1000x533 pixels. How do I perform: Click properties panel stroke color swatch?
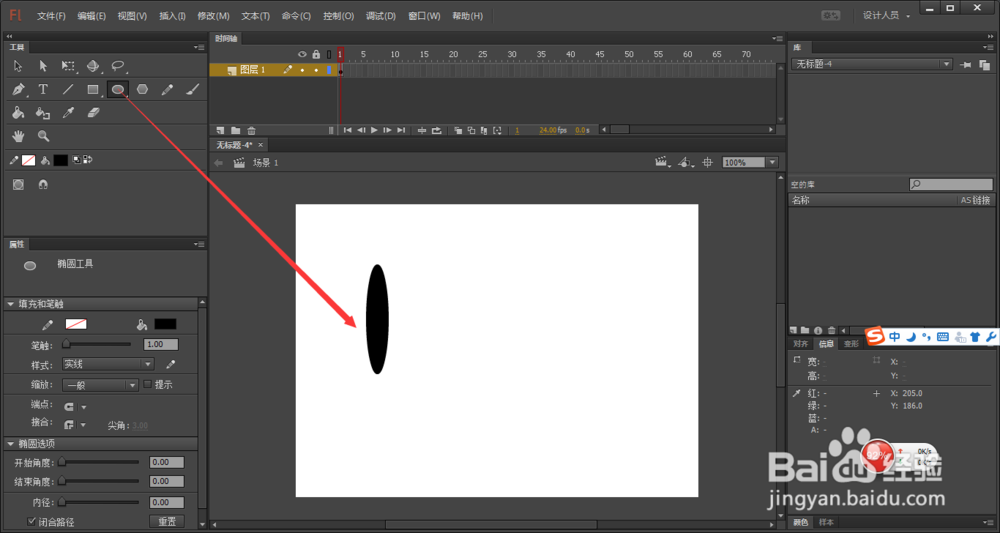[x=76, y=325]
